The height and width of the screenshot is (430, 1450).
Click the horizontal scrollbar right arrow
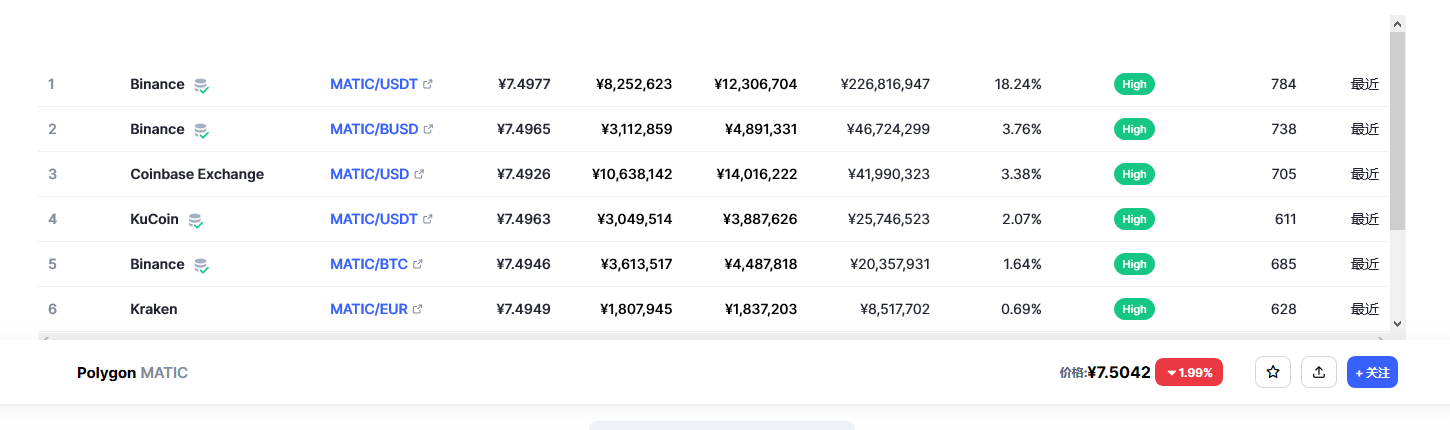pyautogui.click(x=1380, y=340)
